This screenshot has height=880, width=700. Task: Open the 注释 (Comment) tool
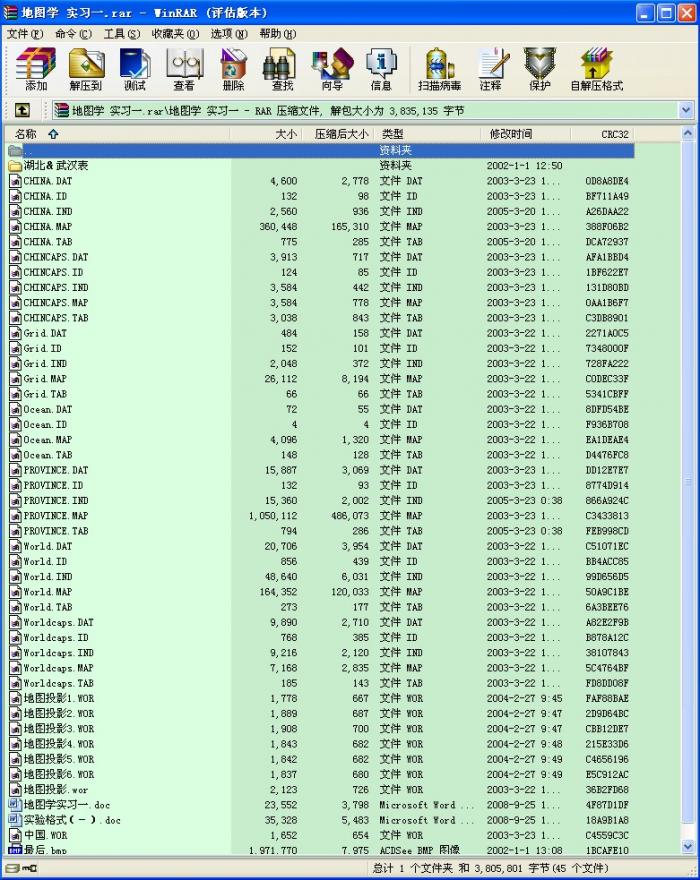coord(490,69)
